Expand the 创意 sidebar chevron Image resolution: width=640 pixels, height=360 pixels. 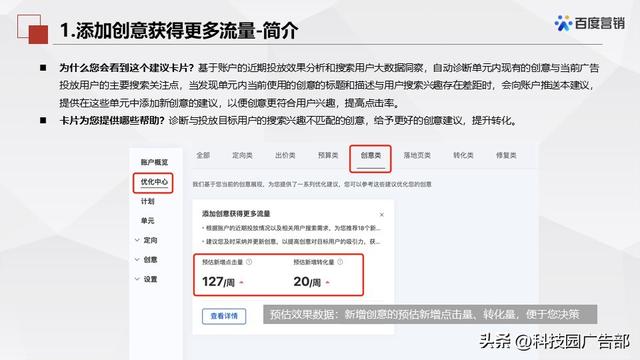click(137, 260)
